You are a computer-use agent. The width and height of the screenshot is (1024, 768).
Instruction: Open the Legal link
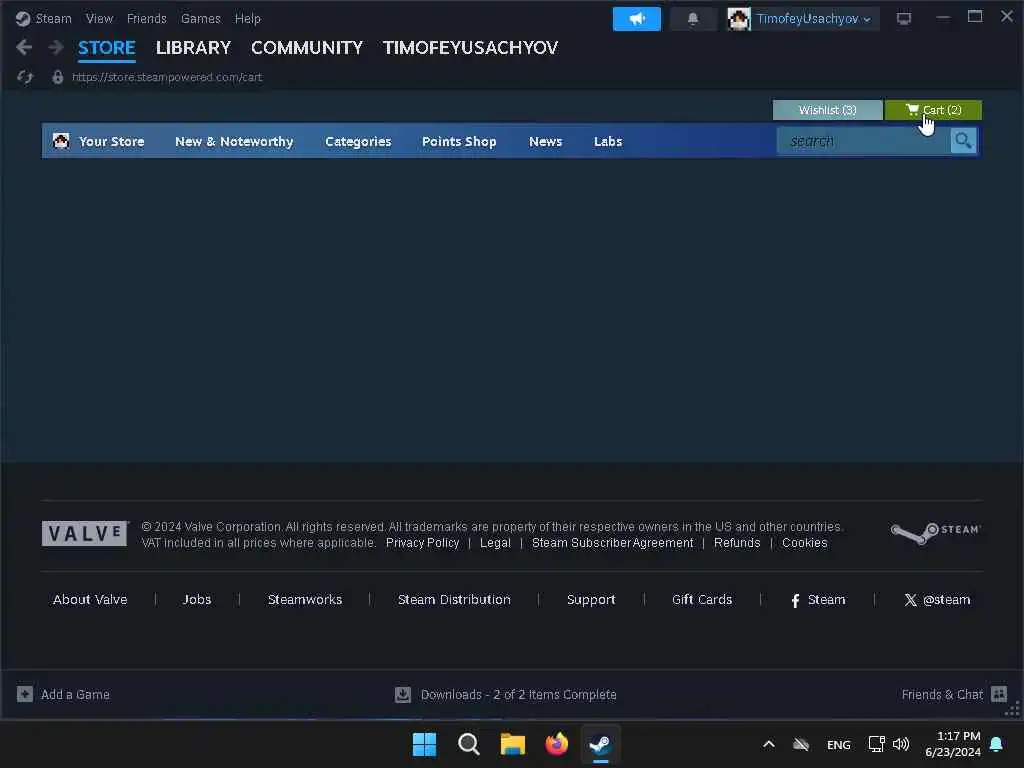pyautogui.click(x=495, y=543)
